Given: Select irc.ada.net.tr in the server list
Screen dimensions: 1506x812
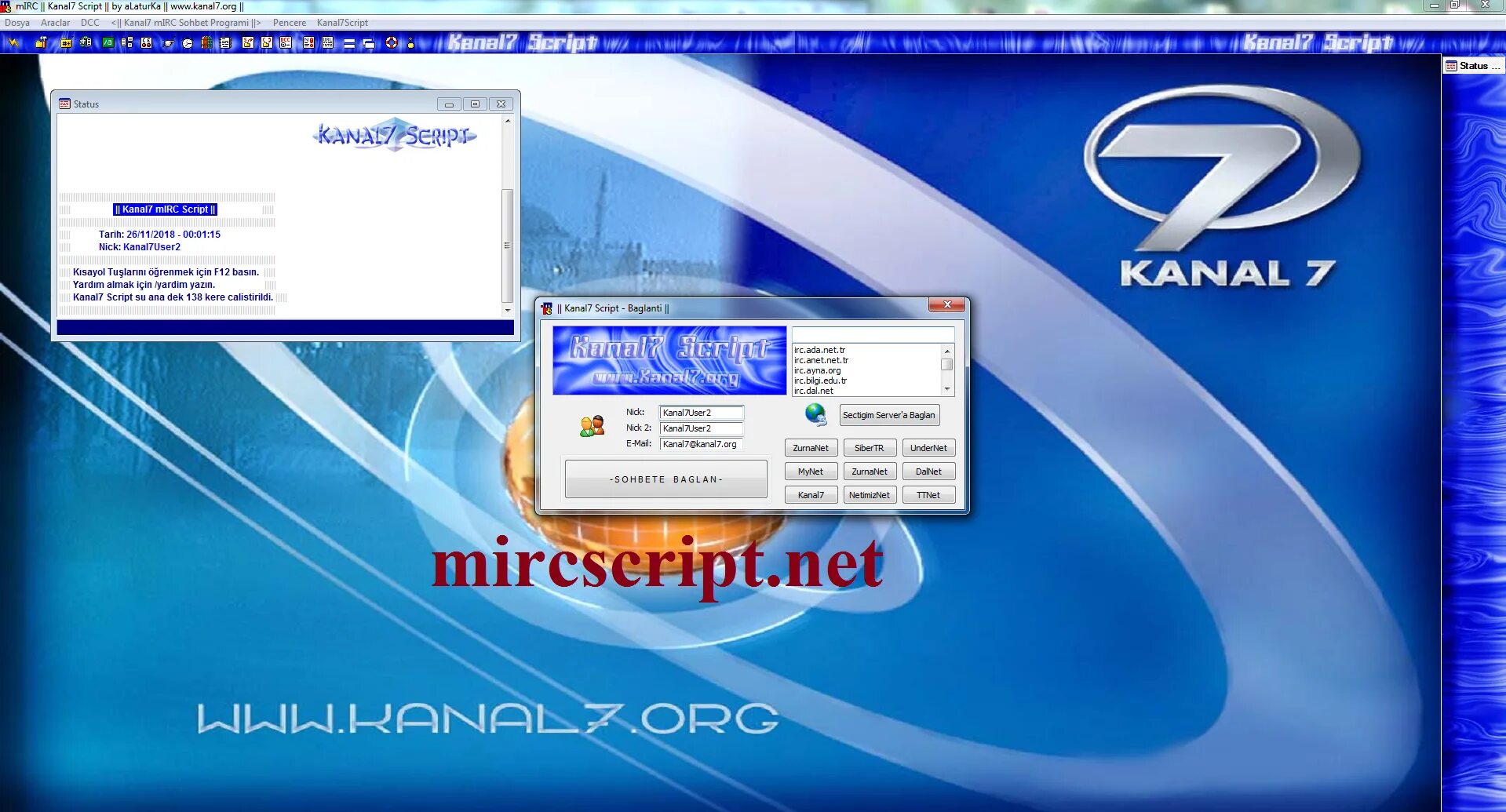Looking at the screenshot, I should [x=866, y=350].
